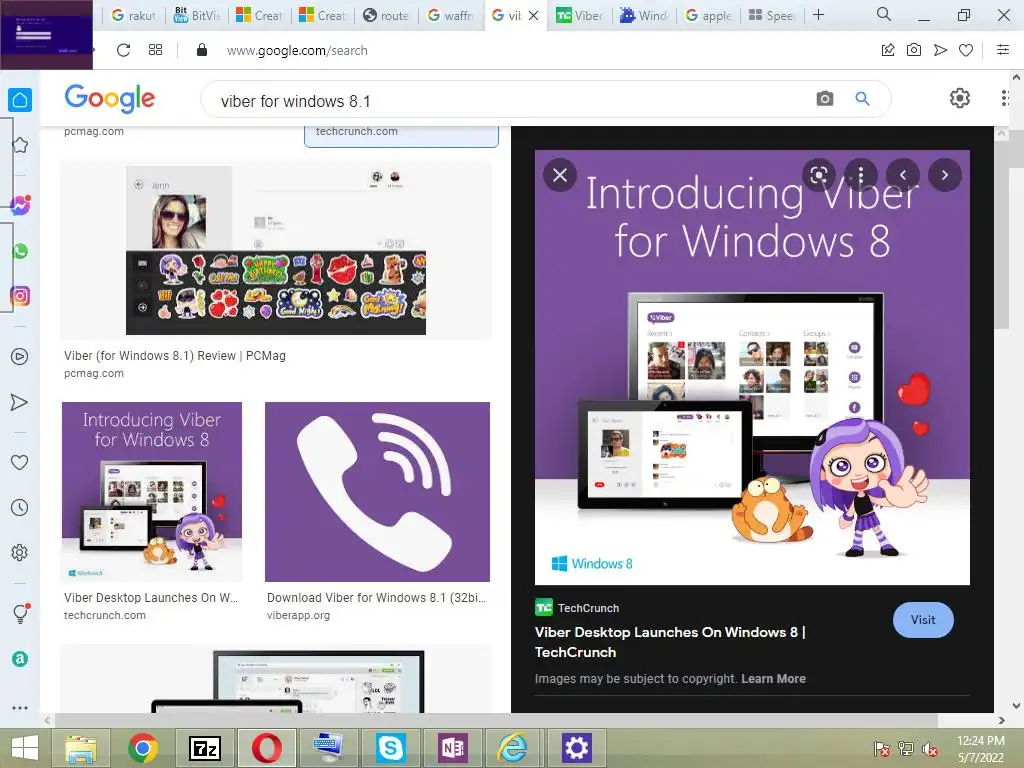Search by image with the camera icon
Viewport: 1024px width, 768px height.
click(825, 99)
